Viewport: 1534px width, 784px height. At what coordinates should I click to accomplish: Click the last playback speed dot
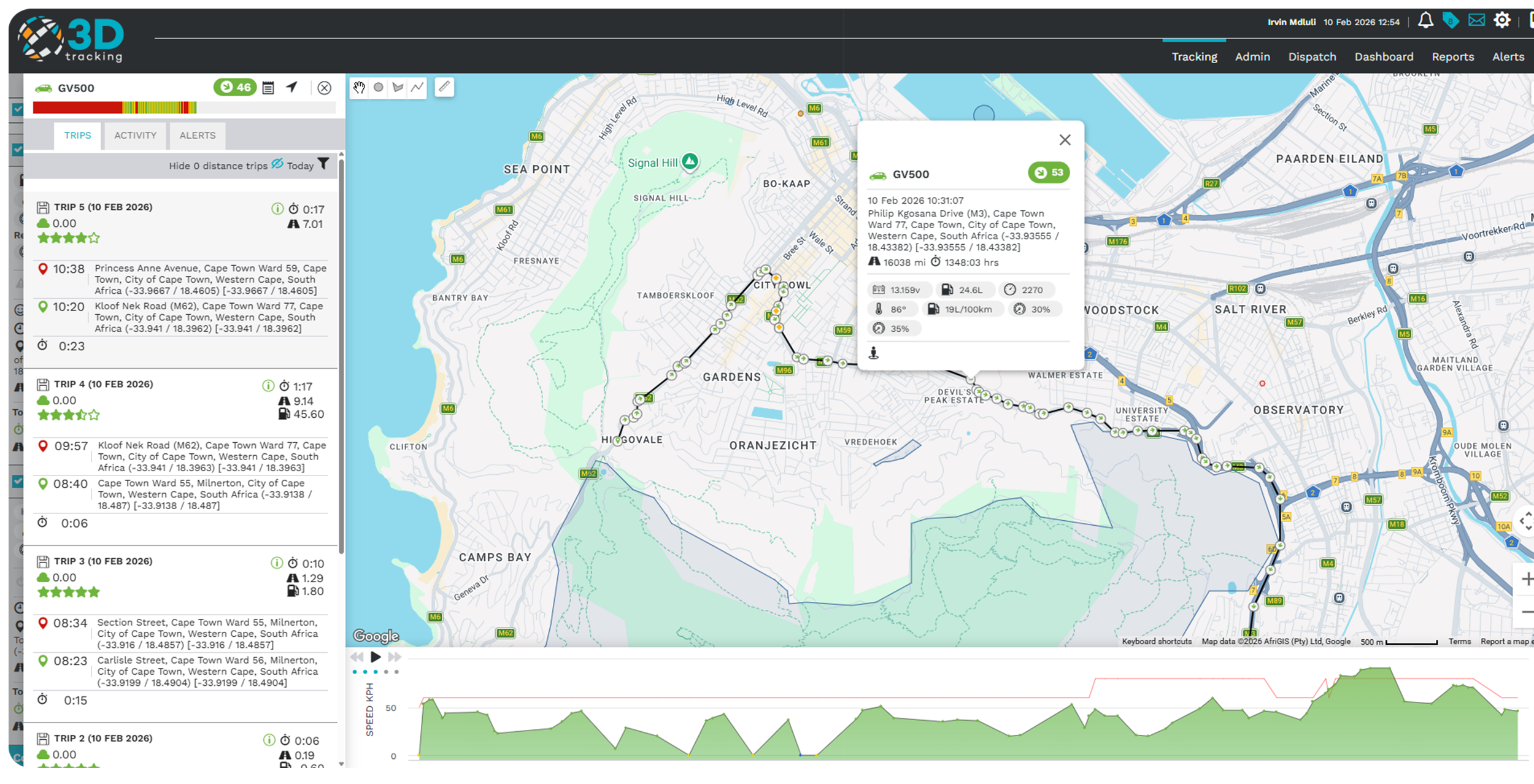pyautogui.click(x=396, y=672)
